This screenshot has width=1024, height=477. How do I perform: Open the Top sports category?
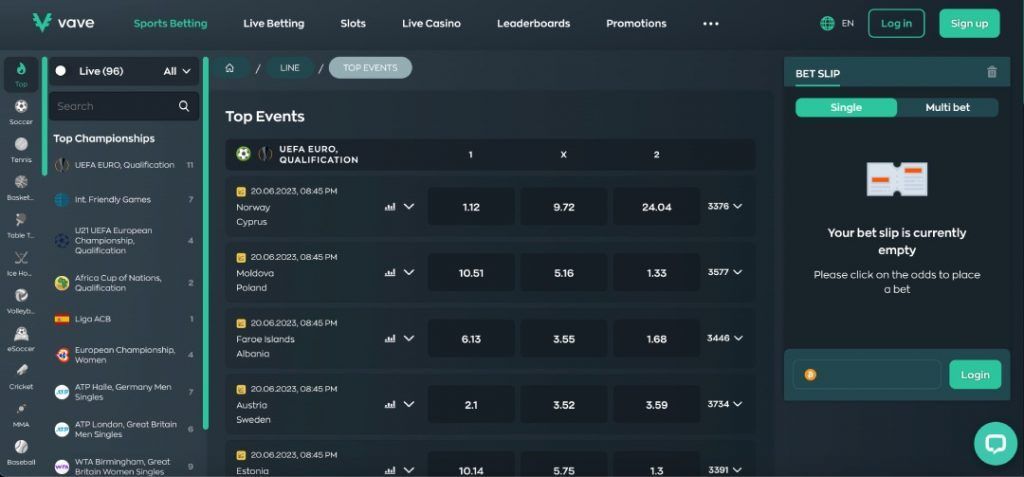pos(21,74)
